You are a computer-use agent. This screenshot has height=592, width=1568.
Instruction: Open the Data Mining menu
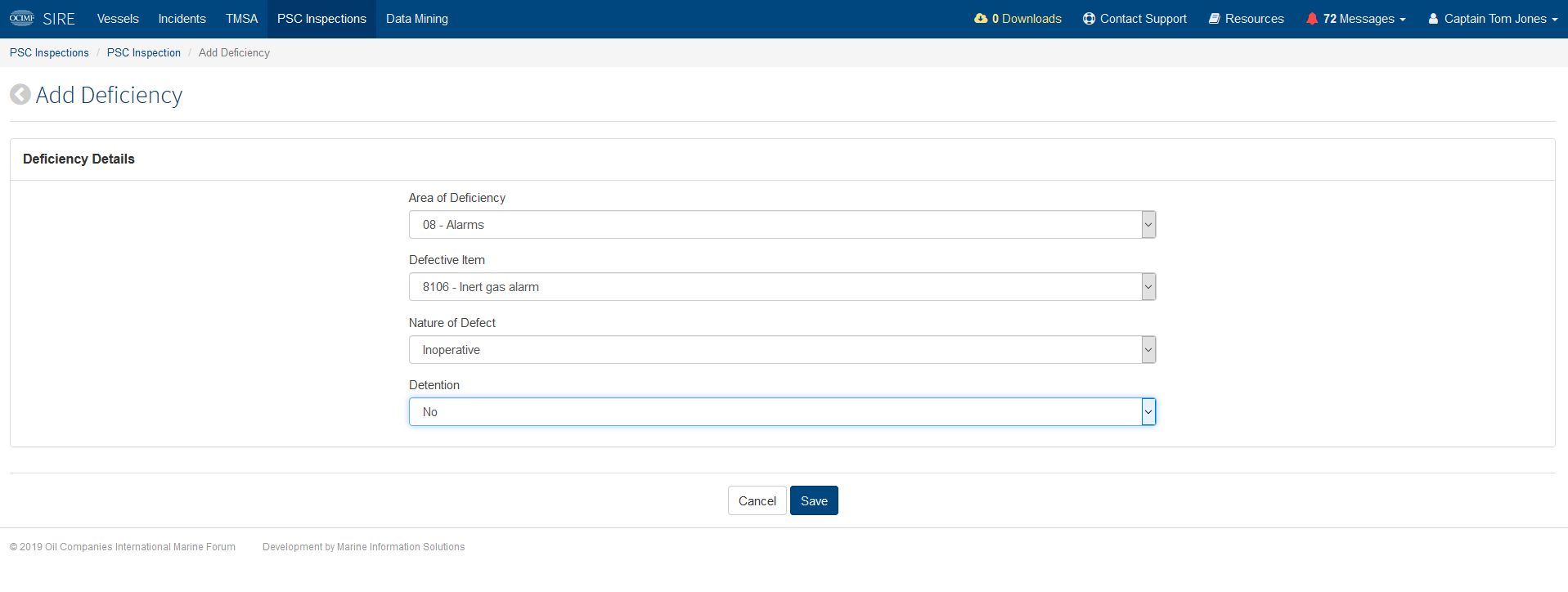point(417,19)
